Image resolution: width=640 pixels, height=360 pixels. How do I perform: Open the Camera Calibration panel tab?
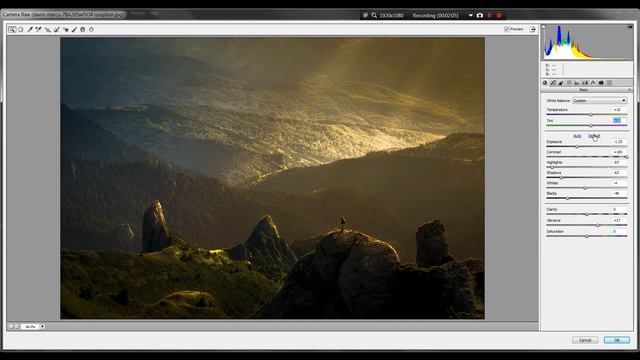coord(601,83)
